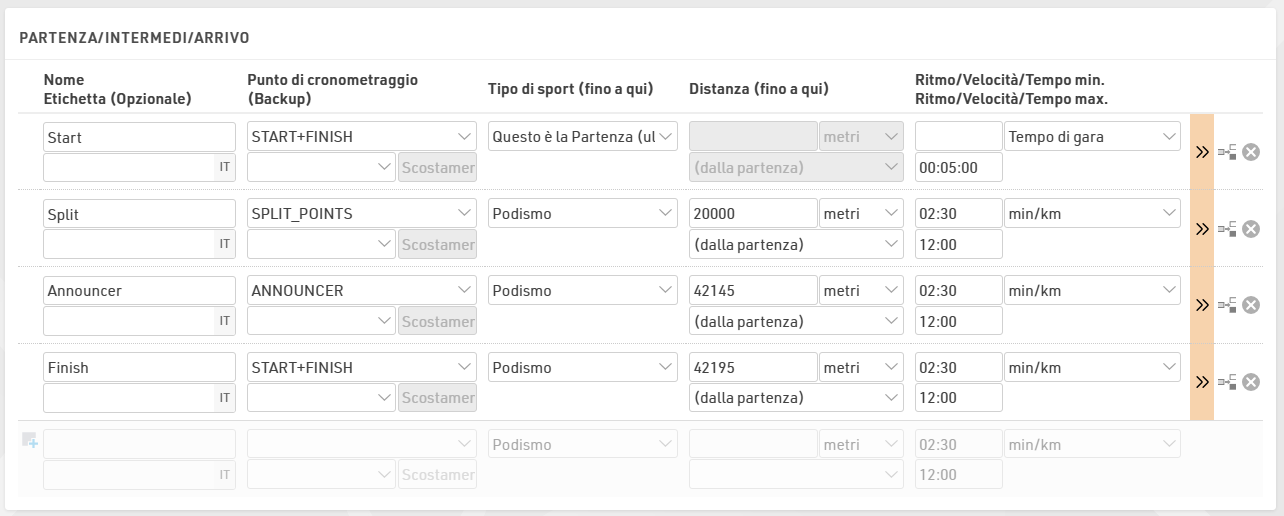Image resolution: width=1284 pixels, height=516 pixels.
Task: Click the hierarchy icon in the Split row
Action: click(1227, 229)
